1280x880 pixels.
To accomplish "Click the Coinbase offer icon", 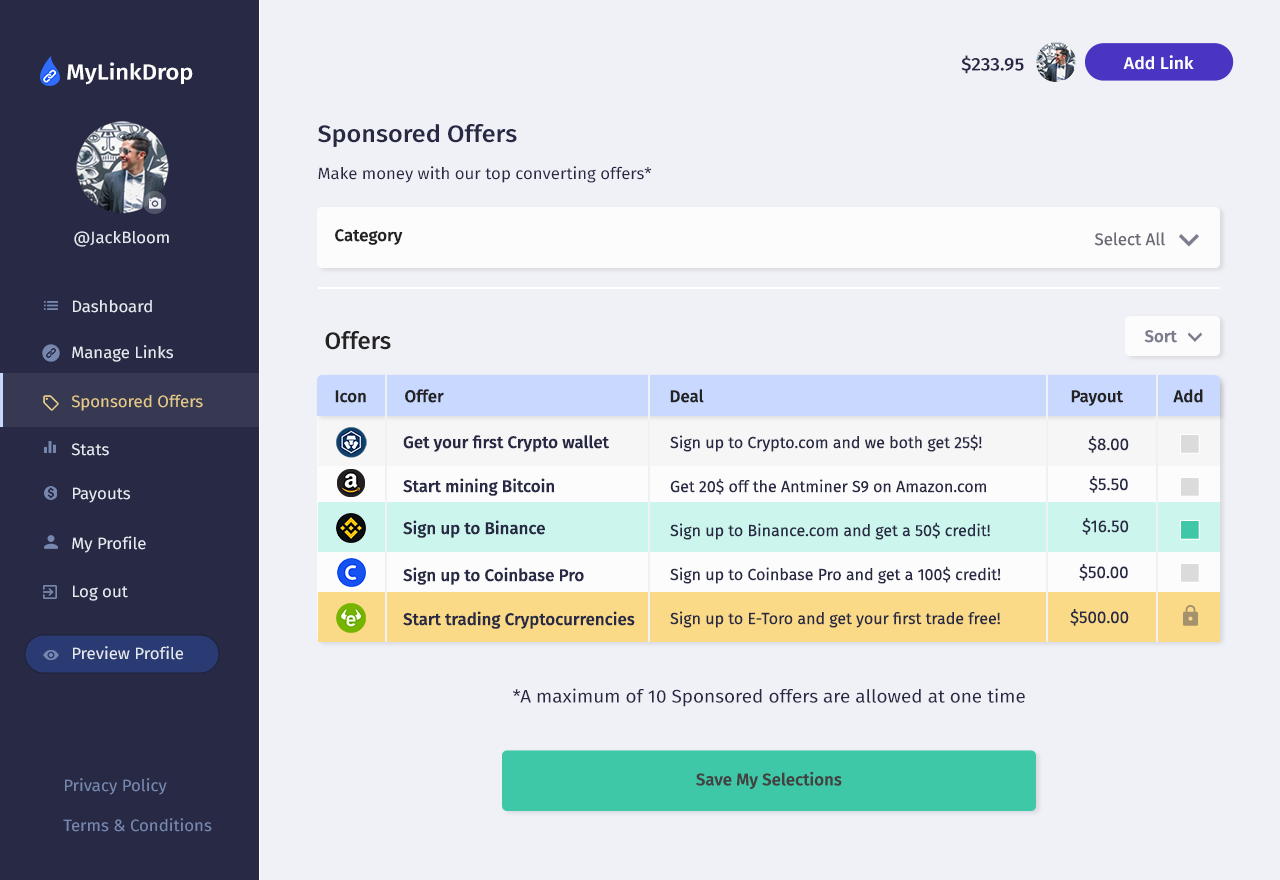I will tap(351, 573).
